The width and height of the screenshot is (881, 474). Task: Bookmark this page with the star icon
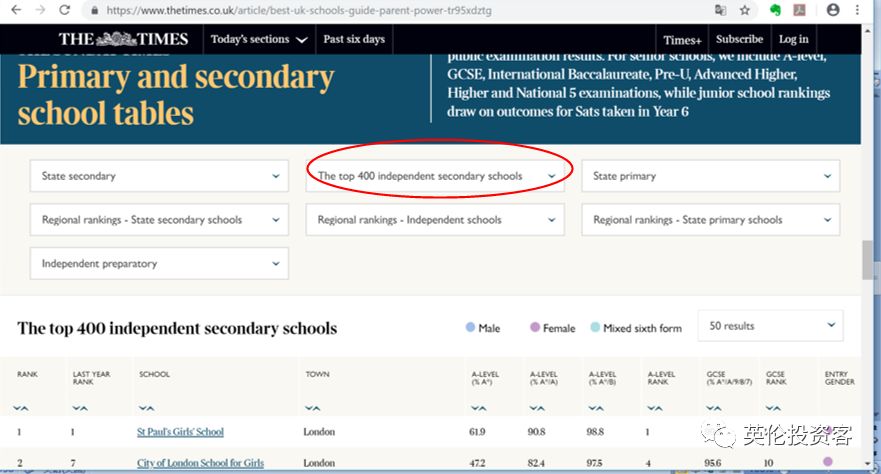click(x=744, y=10)
